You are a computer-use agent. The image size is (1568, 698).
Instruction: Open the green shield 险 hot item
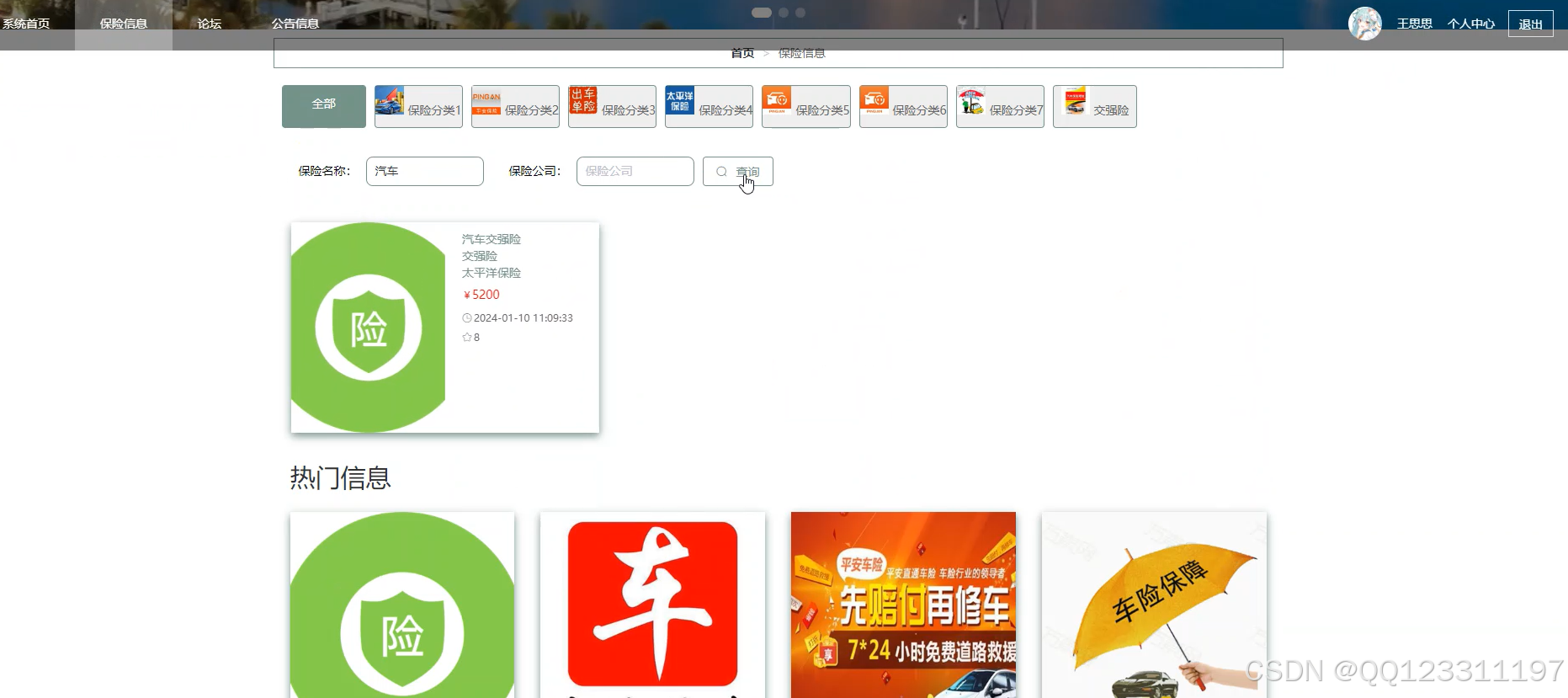click(402, 605)
